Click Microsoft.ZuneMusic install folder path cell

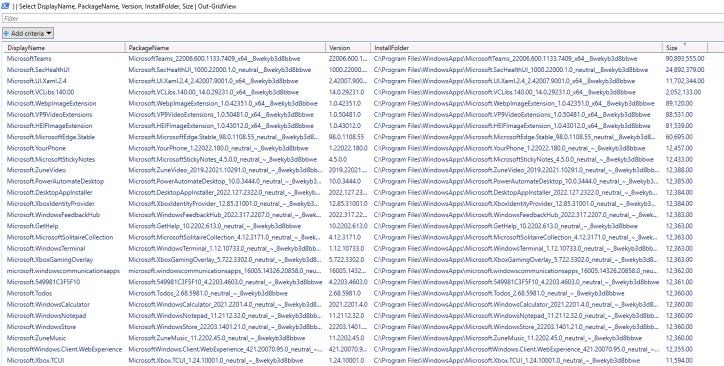click(x=507, y=338)
